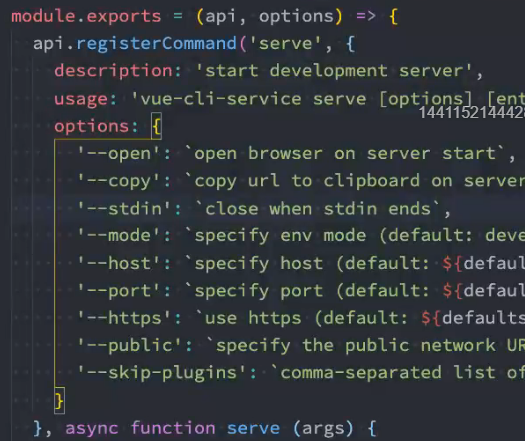Image resolution: width=525 pixels, height=441 pixels.
Task: Click the 'specify env mode' text
Action: 280,236
